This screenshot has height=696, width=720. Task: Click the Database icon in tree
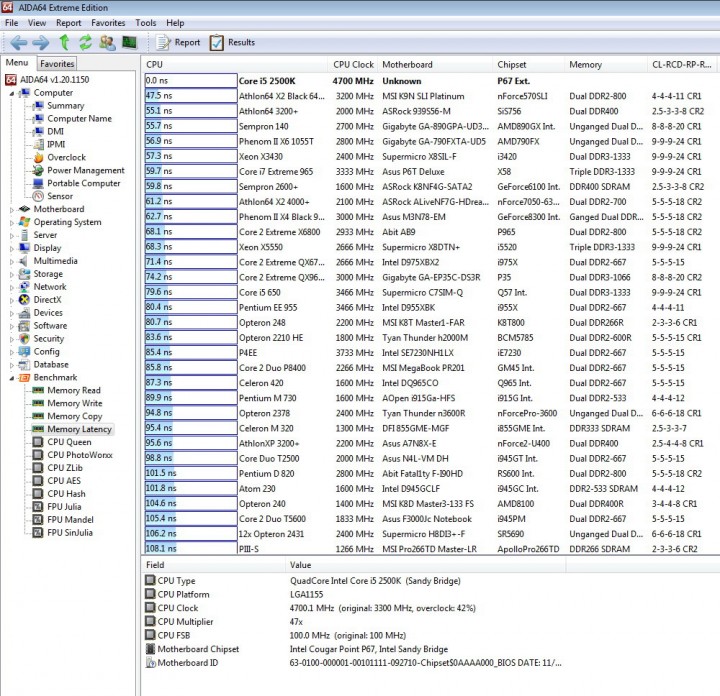[24, 365]
